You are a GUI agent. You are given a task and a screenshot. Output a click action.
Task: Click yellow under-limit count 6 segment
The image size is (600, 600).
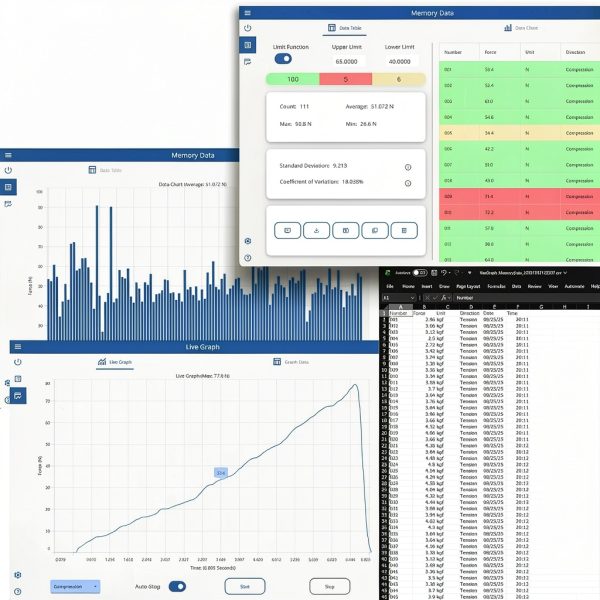[x=399, y=79]
